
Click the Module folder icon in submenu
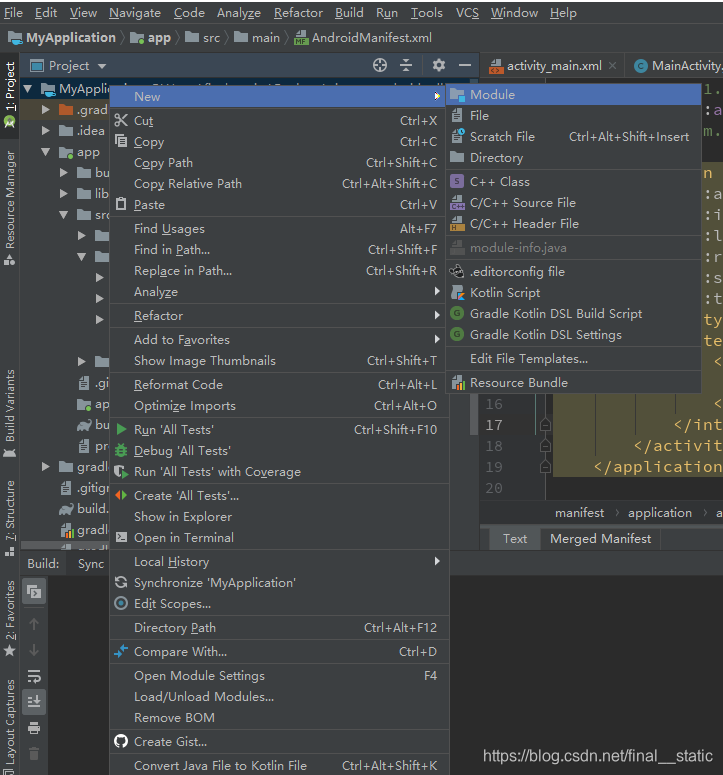click(458, 94)
